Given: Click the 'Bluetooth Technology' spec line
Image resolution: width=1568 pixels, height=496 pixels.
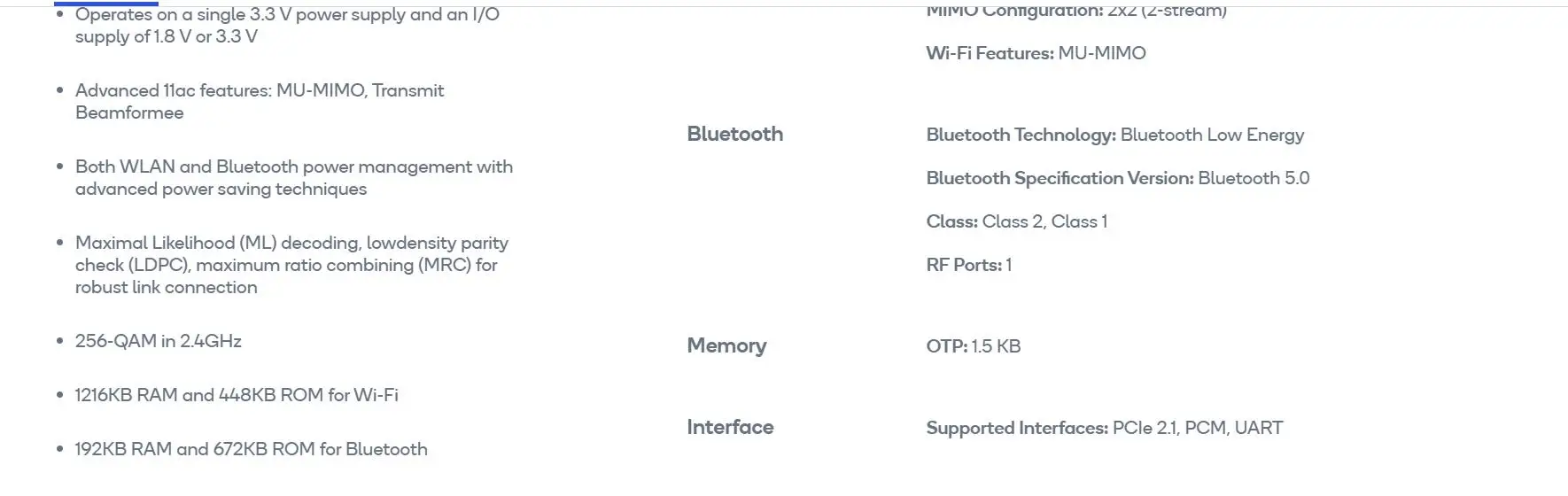Looking at the screenshot, I should tap(1114, 135).
